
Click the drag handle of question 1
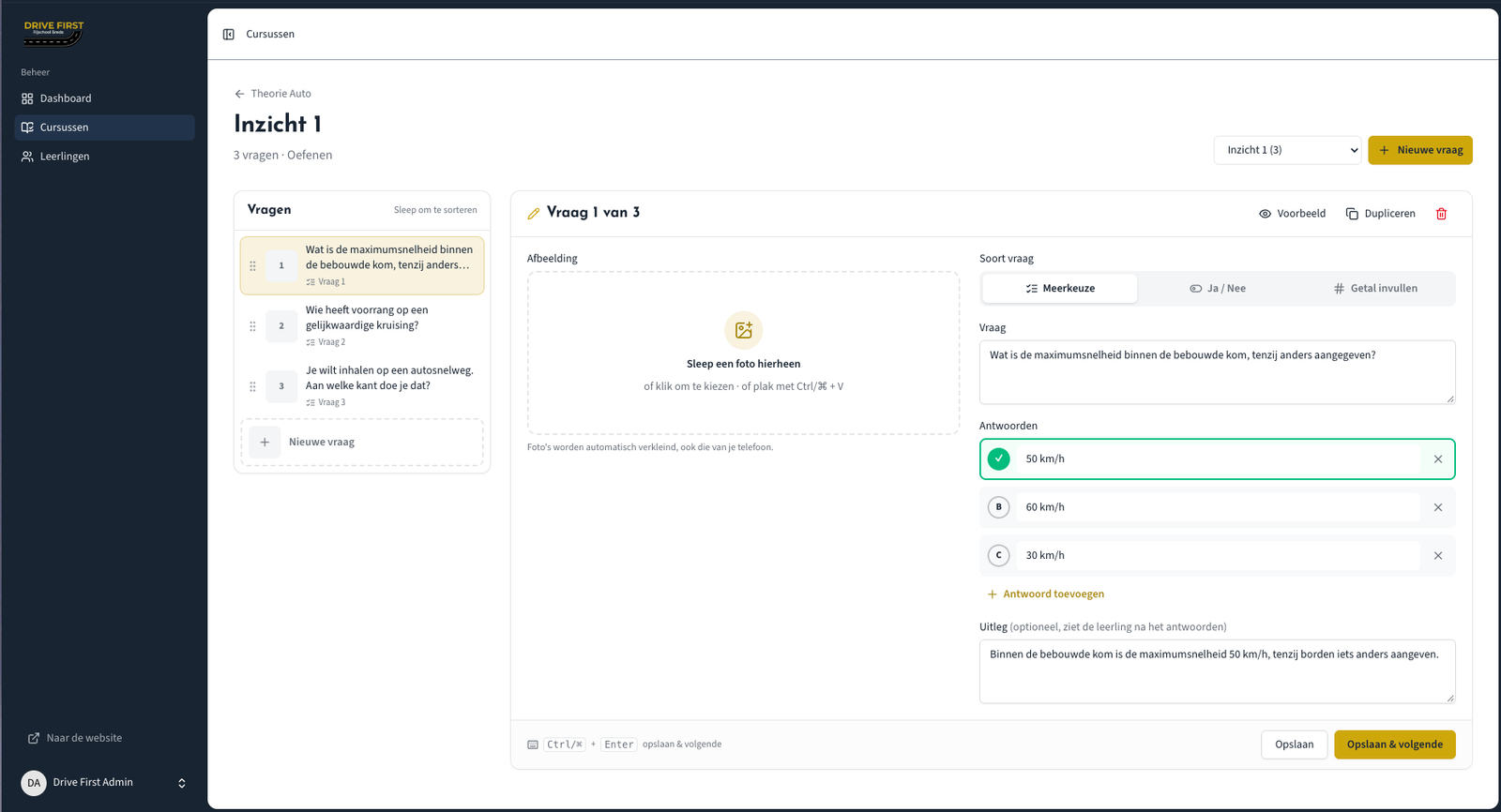click(x=252, y=266)
